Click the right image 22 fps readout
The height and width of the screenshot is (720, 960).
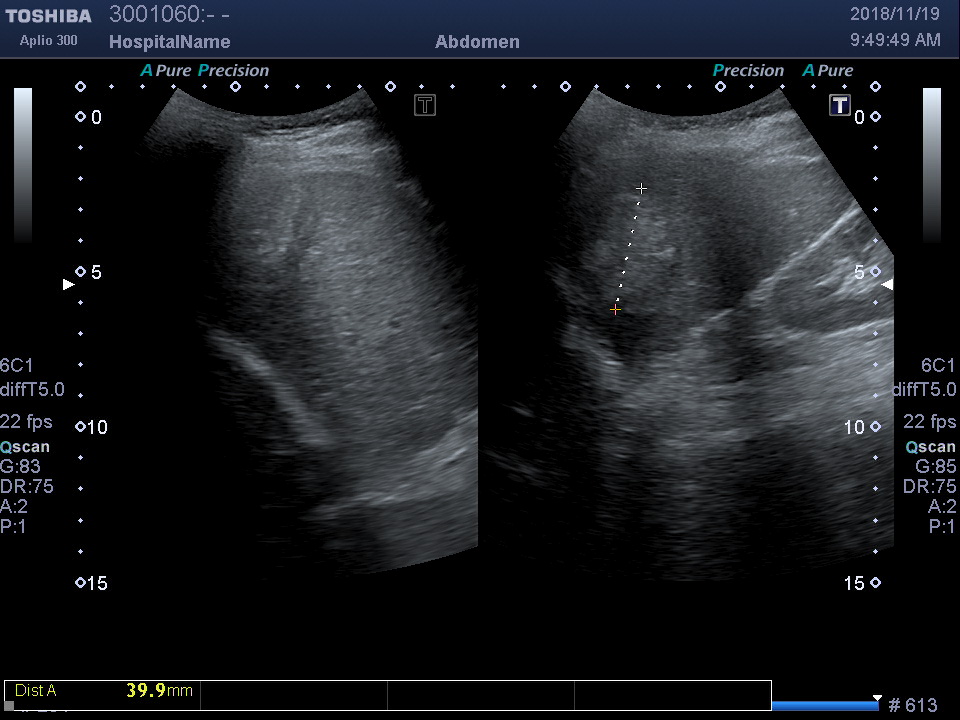pos(929,422)
